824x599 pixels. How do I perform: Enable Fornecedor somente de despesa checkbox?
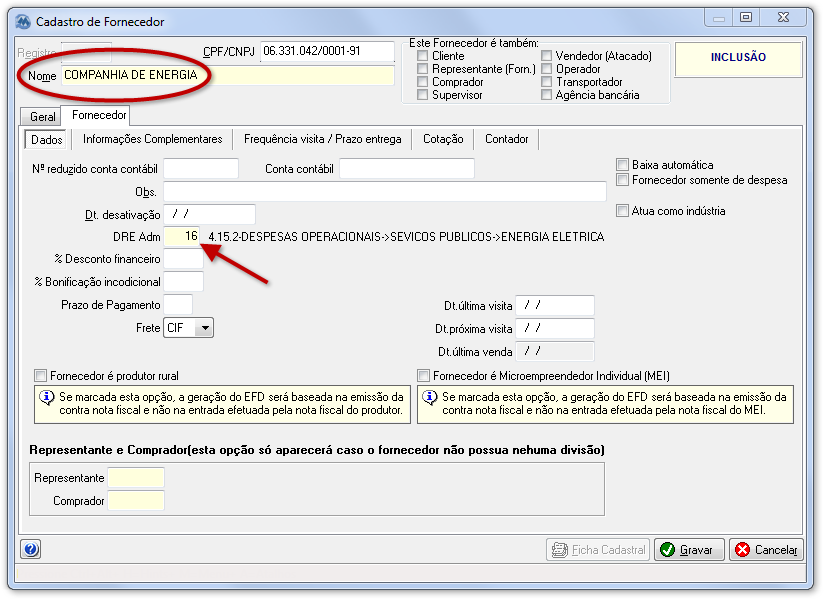(622, 180)
